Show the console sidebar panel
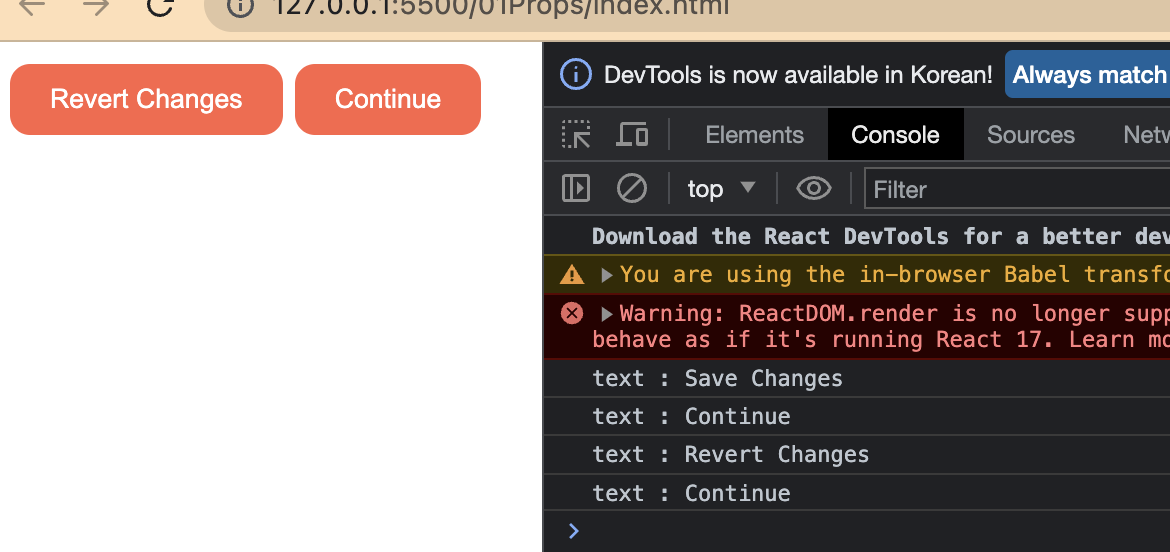The image size is (1170, 552). click(576, 188)
